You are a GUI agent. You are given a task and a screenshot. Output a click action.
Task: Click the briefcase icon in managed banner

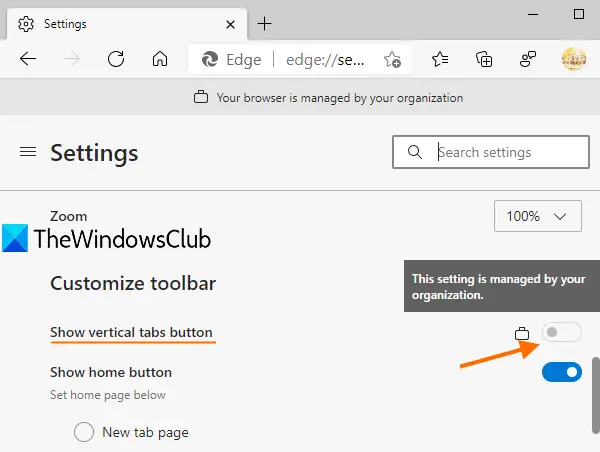[x=201, y=97]
